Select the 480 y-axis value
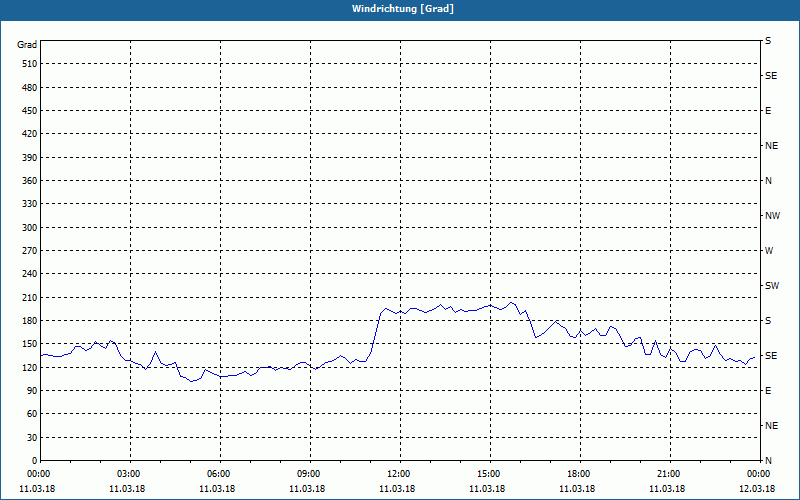Viewport: 800px width, 500px height. pos(30,88)
